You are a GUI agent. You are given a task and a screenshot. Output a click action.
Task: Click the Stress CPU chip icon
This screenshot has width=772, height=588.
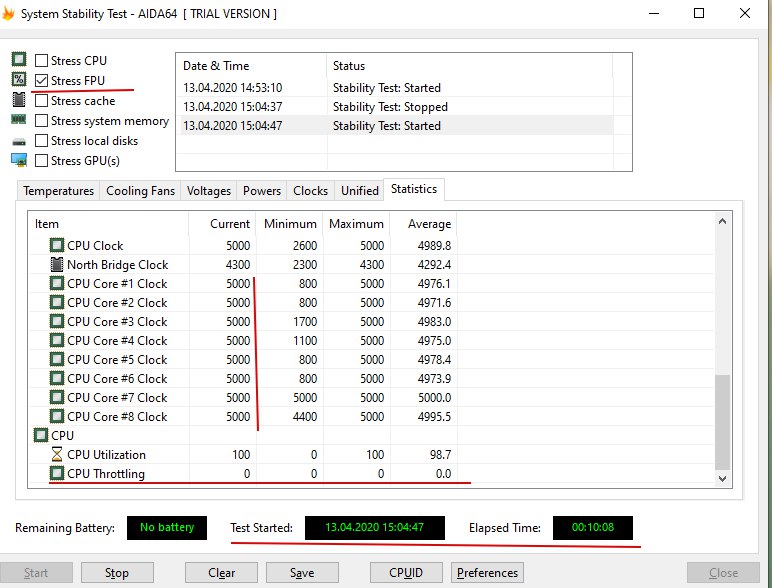[x=19, y=60]
